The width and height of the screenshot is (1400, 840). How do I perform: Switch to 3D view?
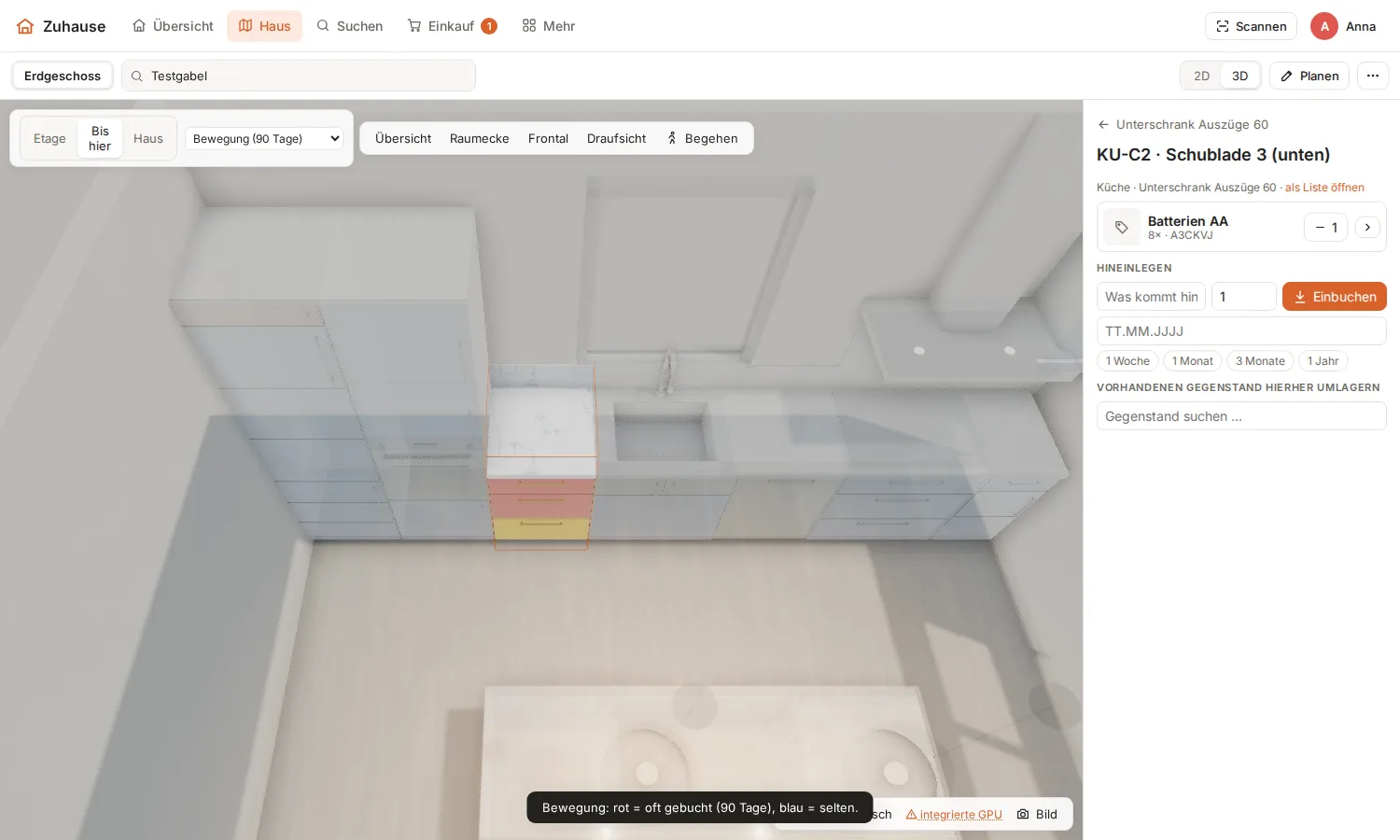pos(1239,76)
